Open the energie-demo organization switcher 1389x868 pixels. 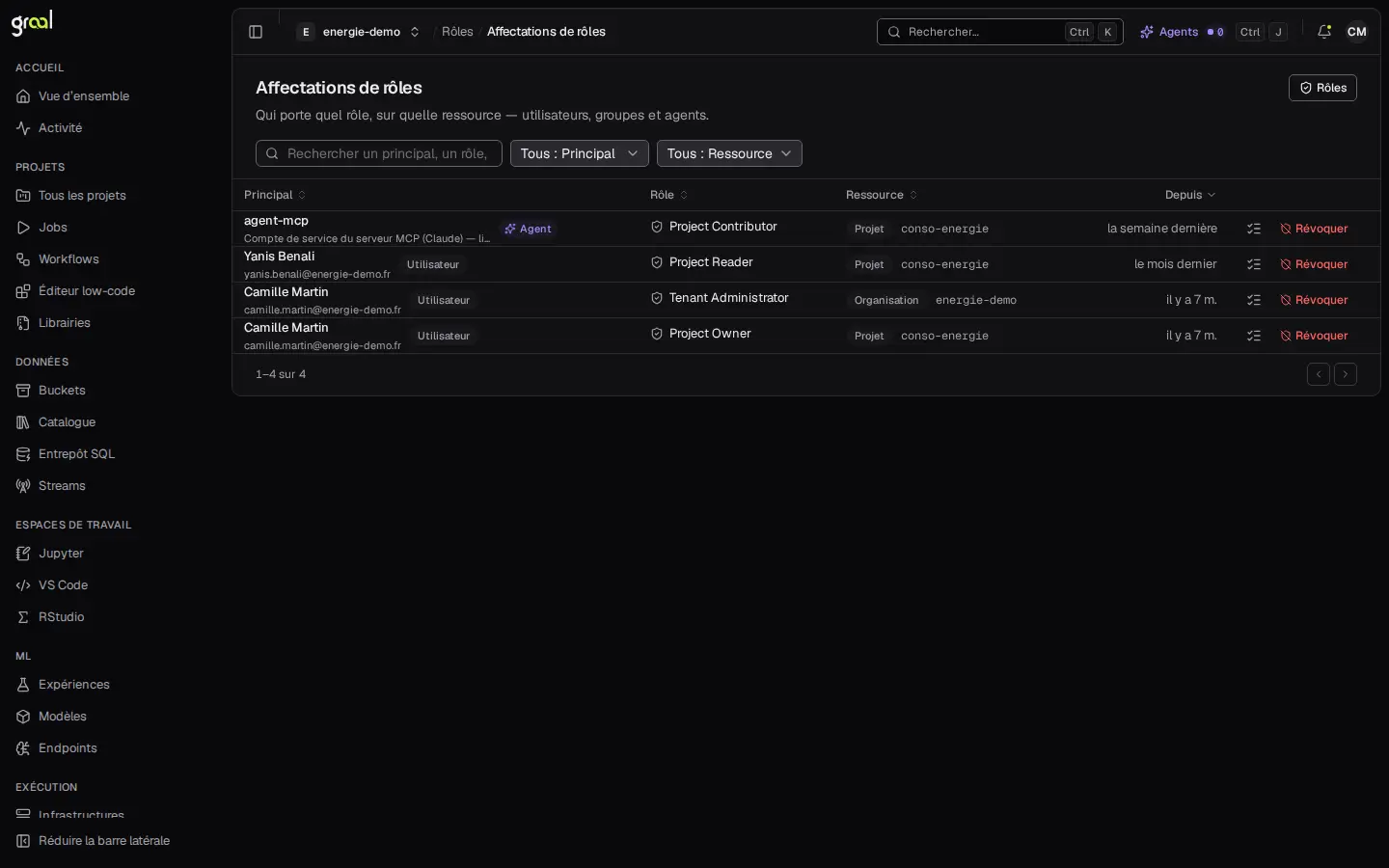point(359,32)
